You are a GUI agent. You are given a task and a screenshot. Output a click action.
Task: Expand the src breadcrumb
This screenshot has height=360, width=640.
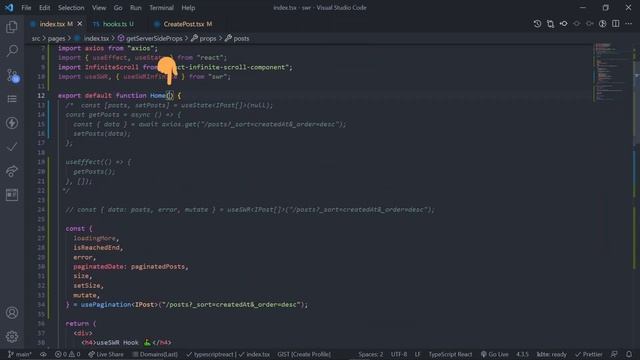(36, 38)
